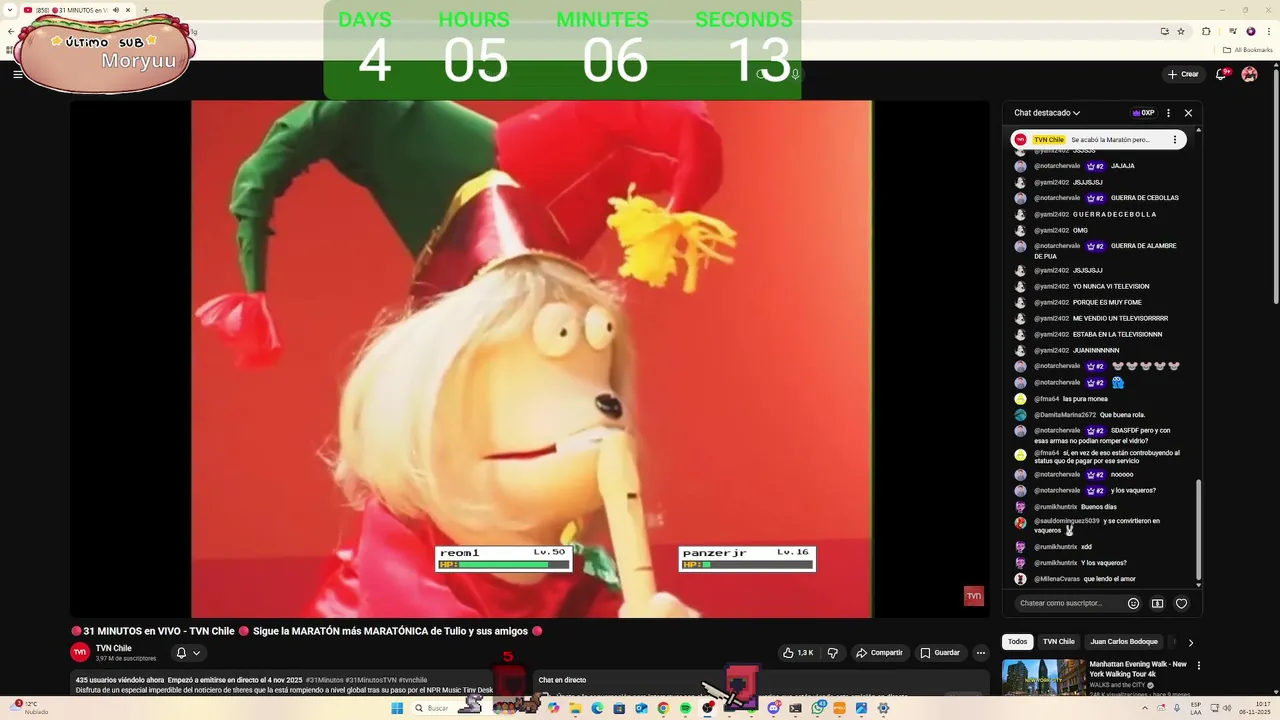Open Settings gear from taskbar
The height and width of the screenshot is (720, 1280).
883,708
